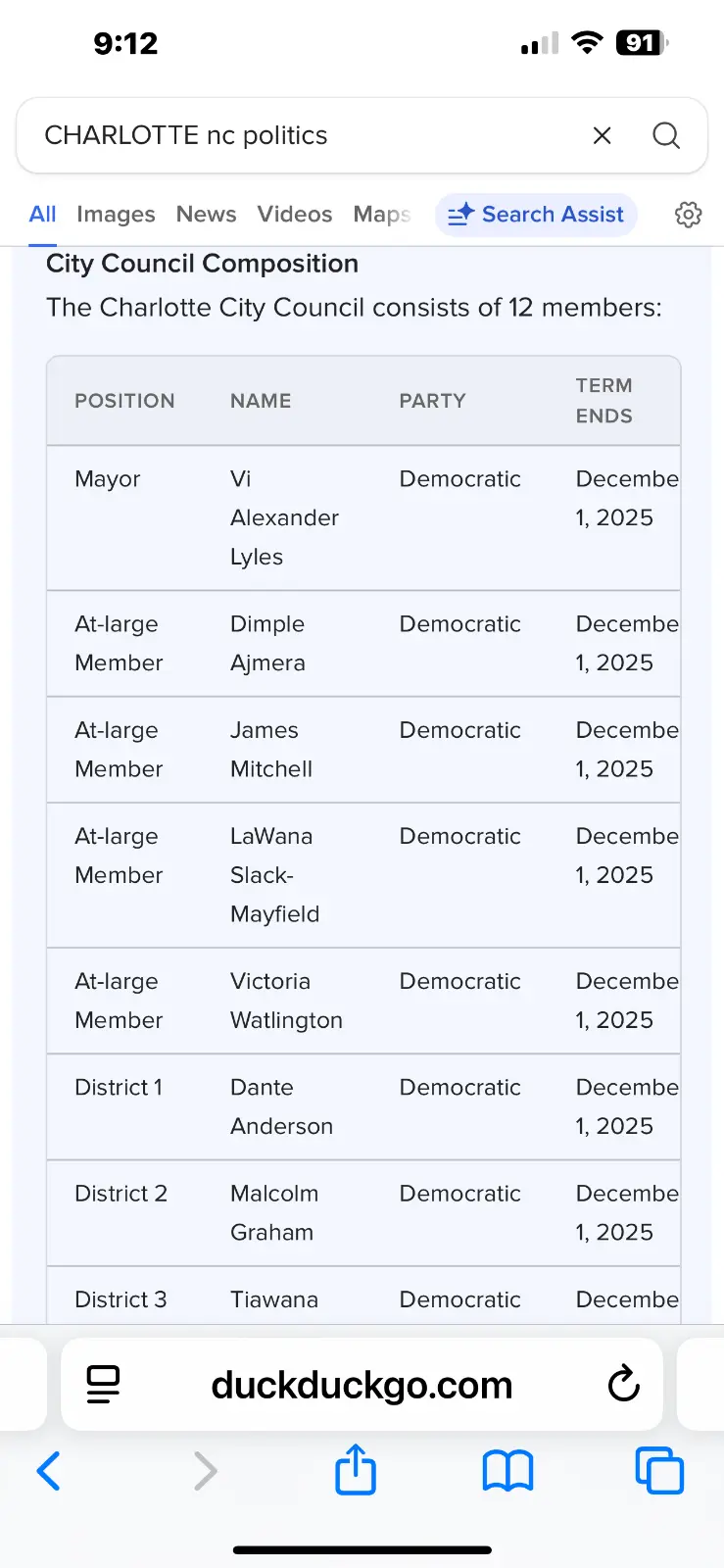
Task: Tap the Search Assist button
Action: click(536, 215)
